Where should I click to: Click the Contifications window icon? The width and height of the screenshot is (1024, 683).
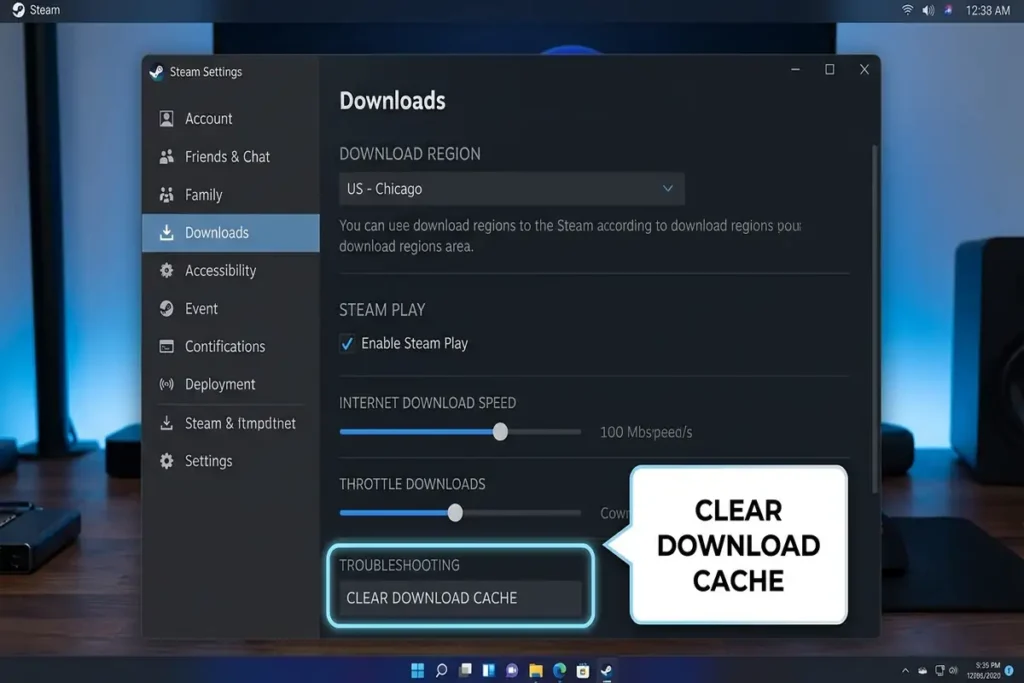(x=167, y=346)
